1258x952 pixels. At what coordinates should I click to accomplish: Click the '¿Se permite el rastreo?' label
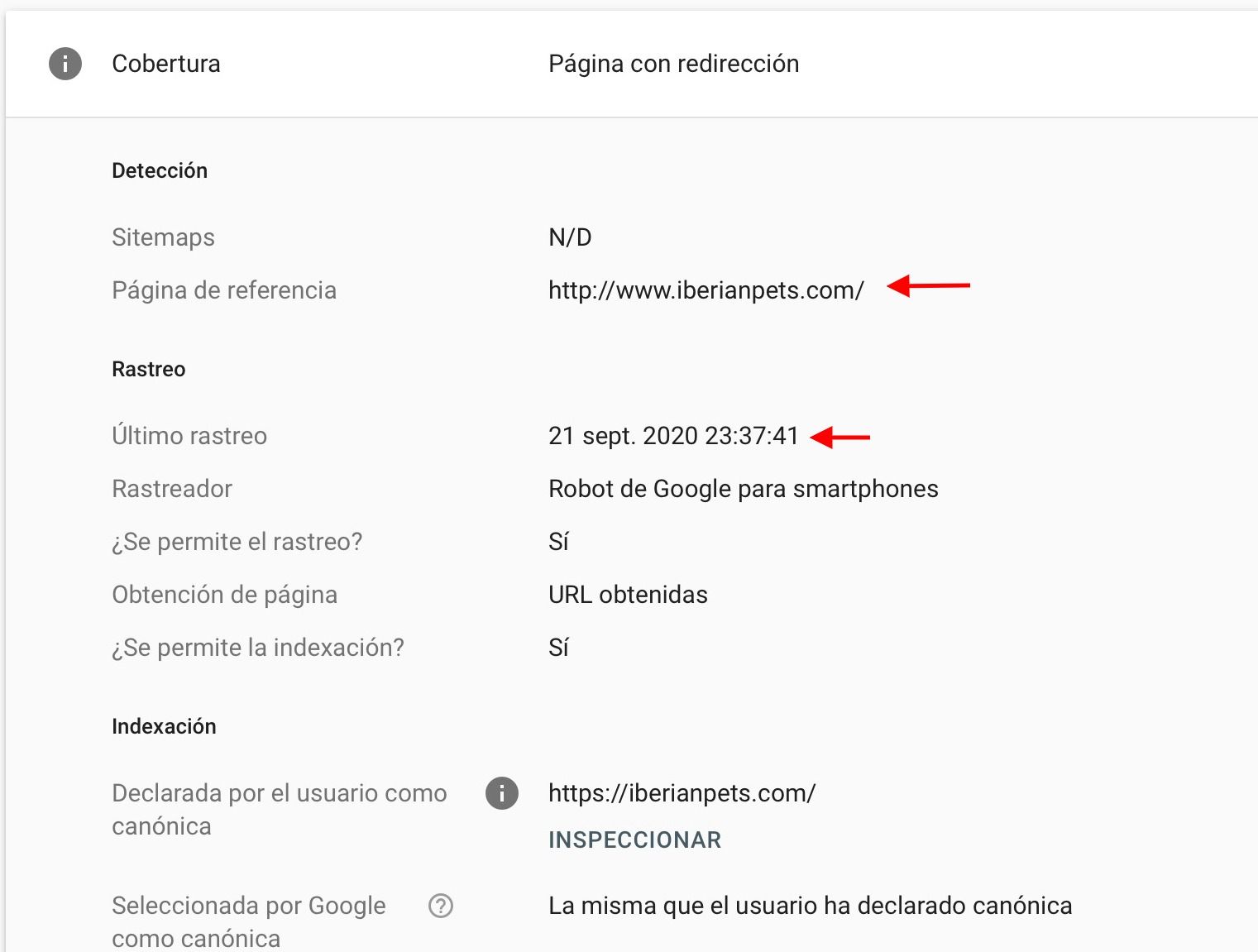237,542
